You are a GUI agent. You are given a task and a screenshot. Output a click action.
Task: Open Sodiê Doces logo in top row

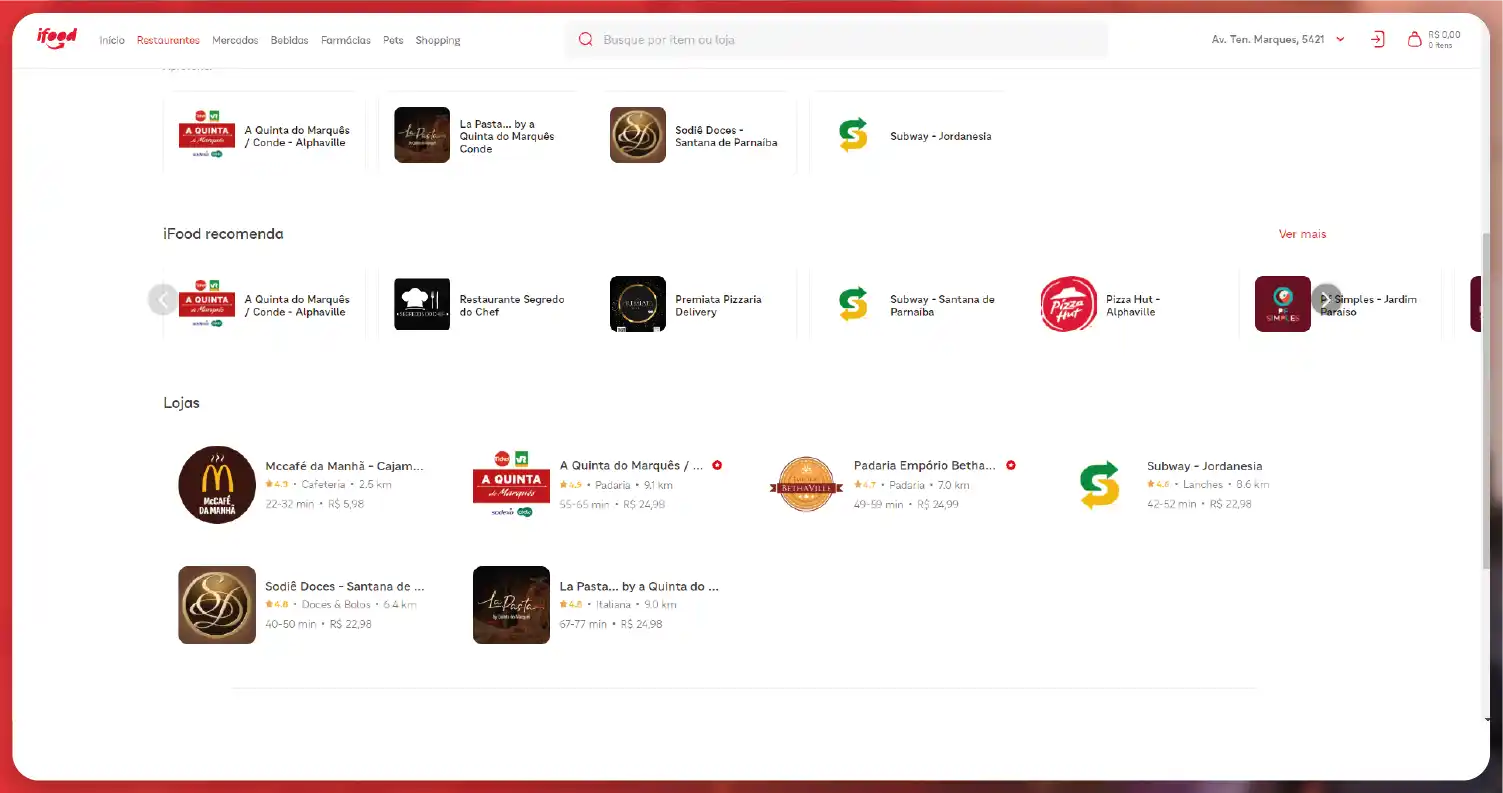coord(638,135)
